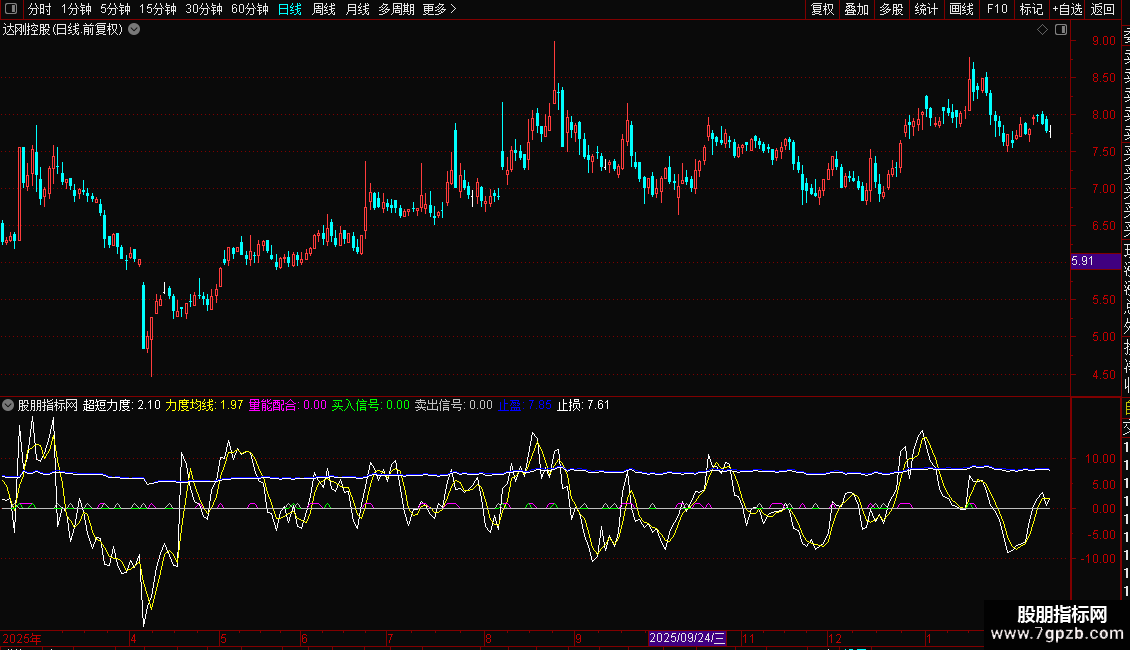
Task: Open F10 company info
Action: (997, 9)
